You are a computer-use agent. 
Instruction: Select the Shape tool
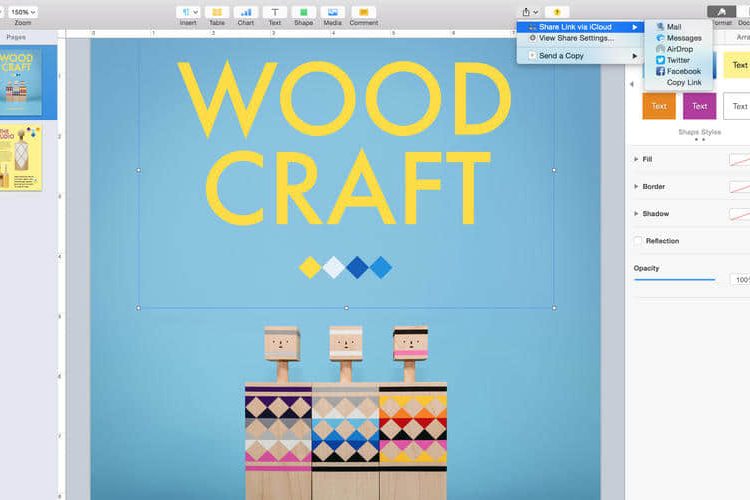coord(303,12)
